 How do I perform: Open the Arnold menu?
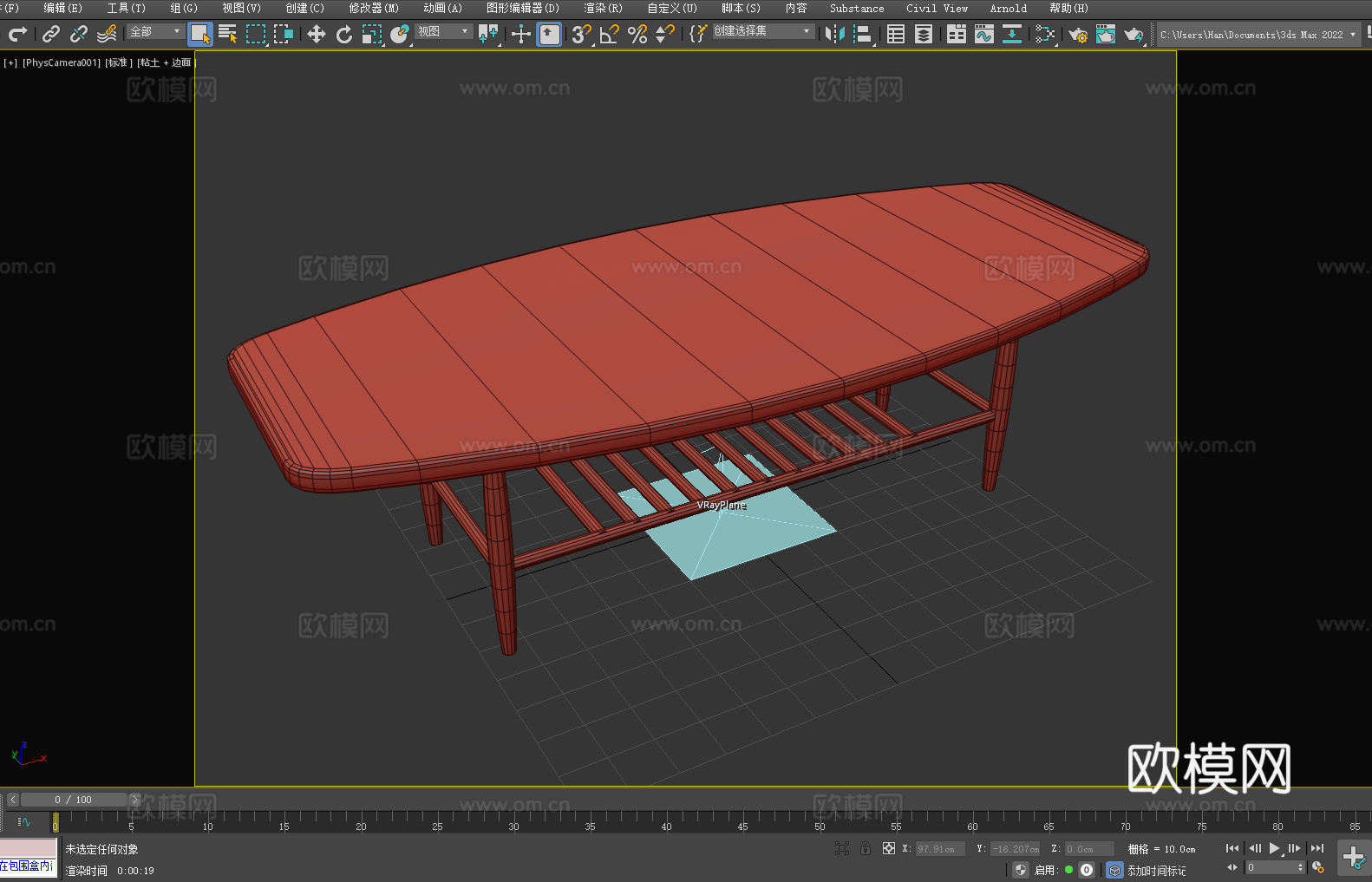1009,8
